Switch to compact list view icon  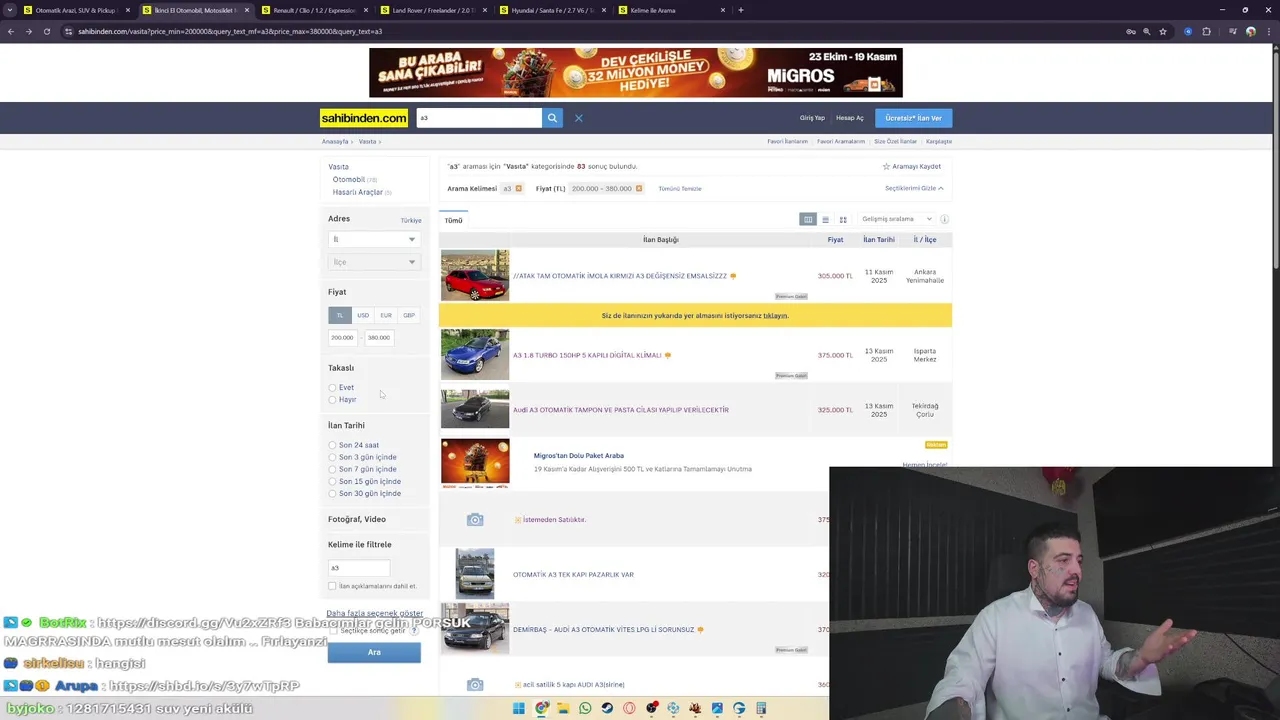(825, 219)
